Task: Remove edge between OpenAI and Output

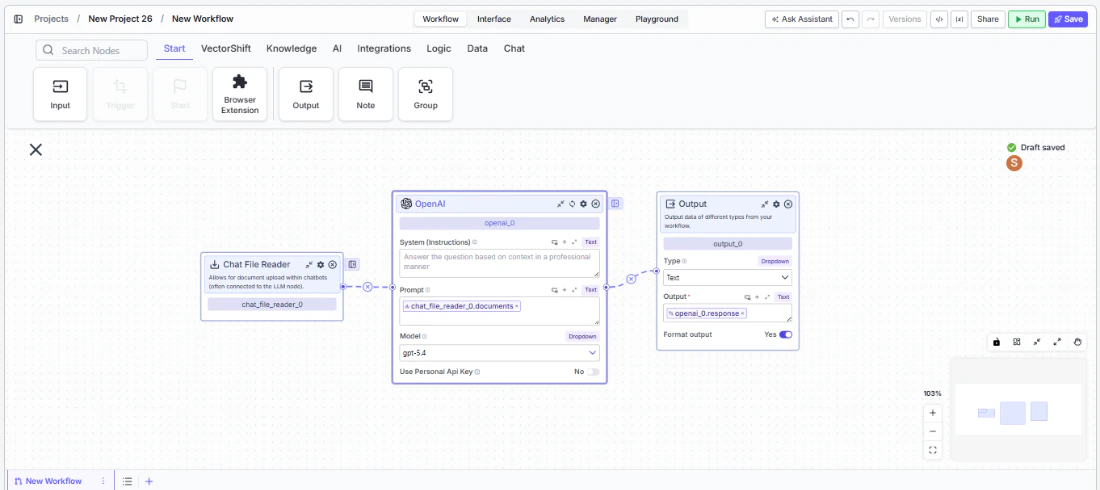Action: tap(631, 279)
